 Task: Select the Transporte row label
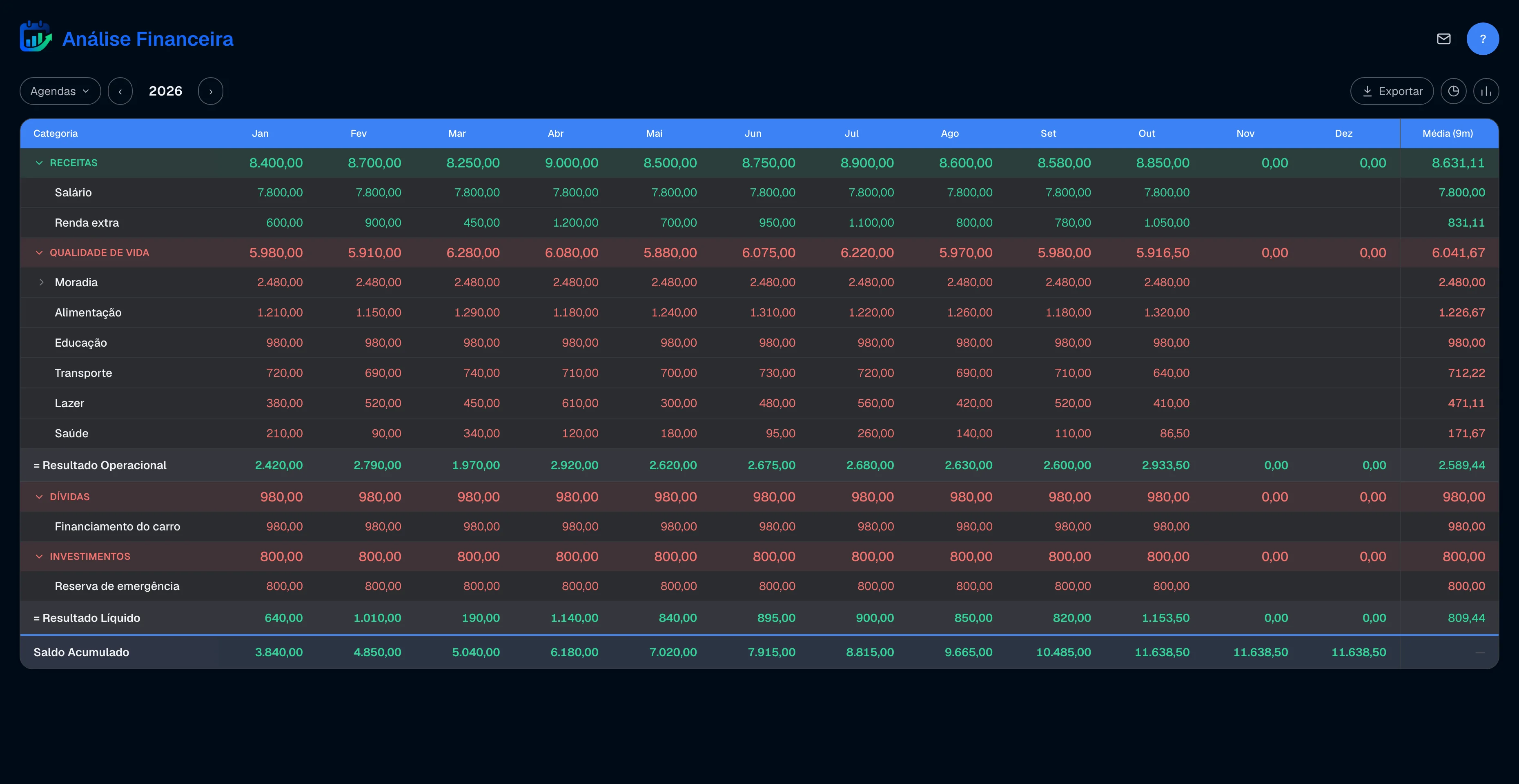(x=83, y=373)
